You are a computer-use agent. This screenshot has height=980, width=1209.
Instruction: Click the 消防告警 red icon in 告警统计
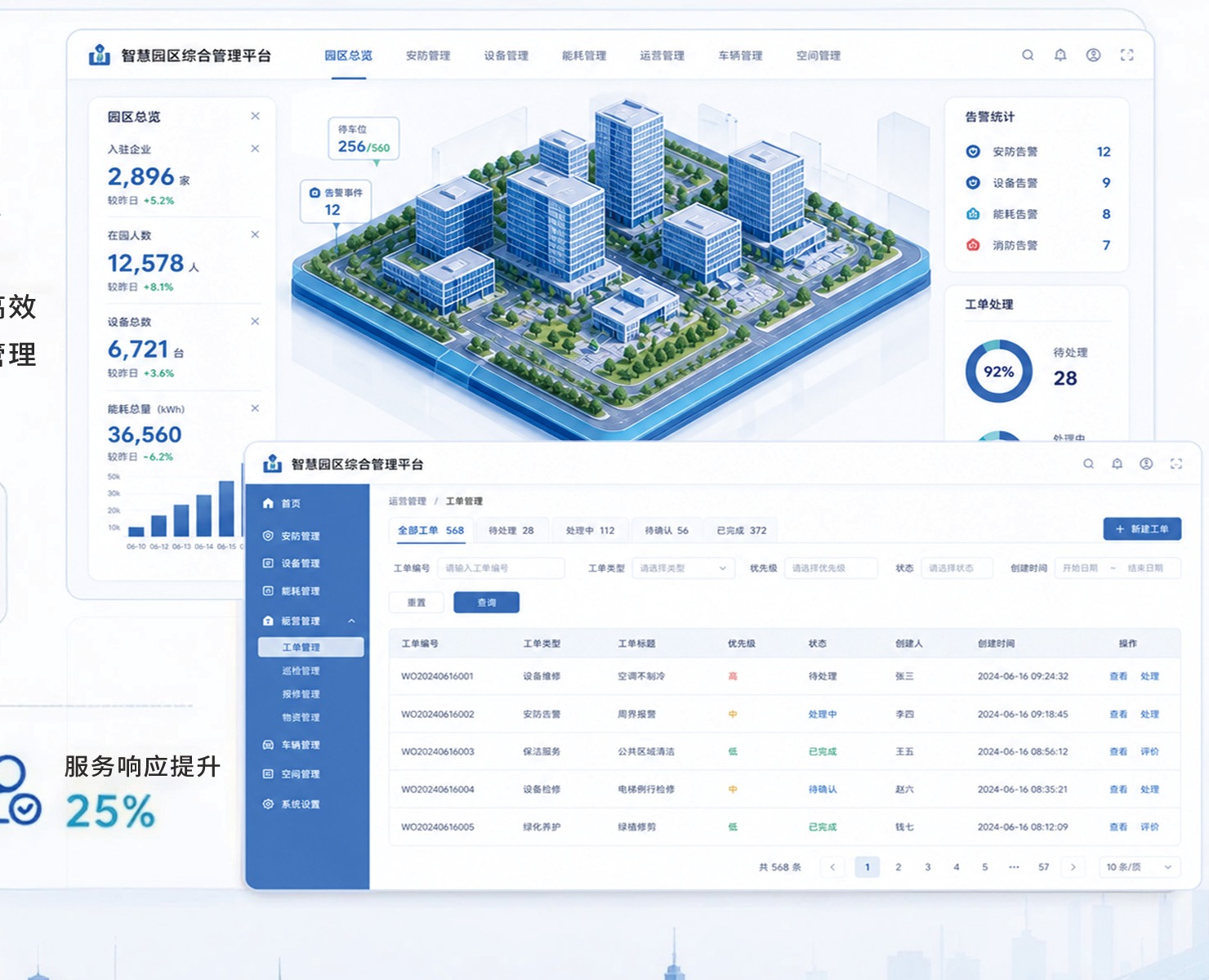coord(973,245)
